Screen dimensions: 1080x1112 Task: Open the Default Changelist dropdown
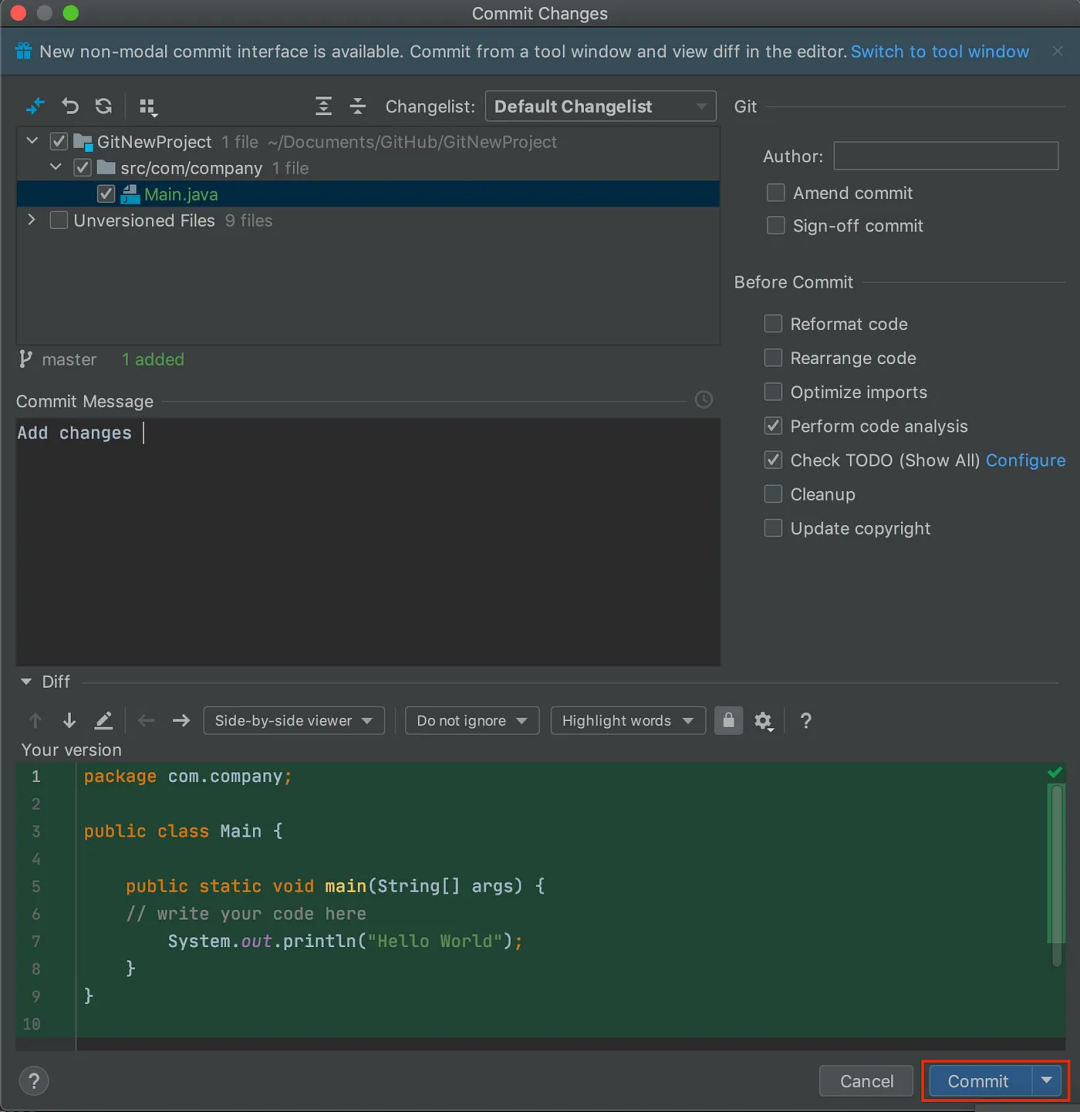[601, 106]
